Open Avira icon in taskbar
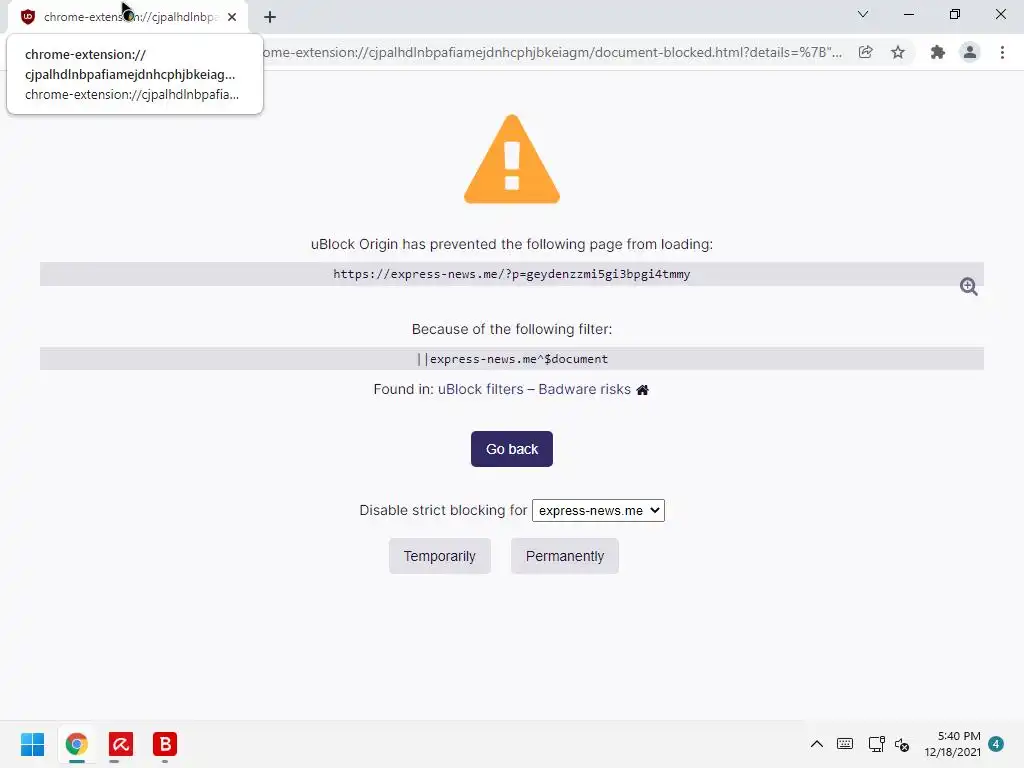This screenshot has width=1024, height=768. tap(121, 744)
